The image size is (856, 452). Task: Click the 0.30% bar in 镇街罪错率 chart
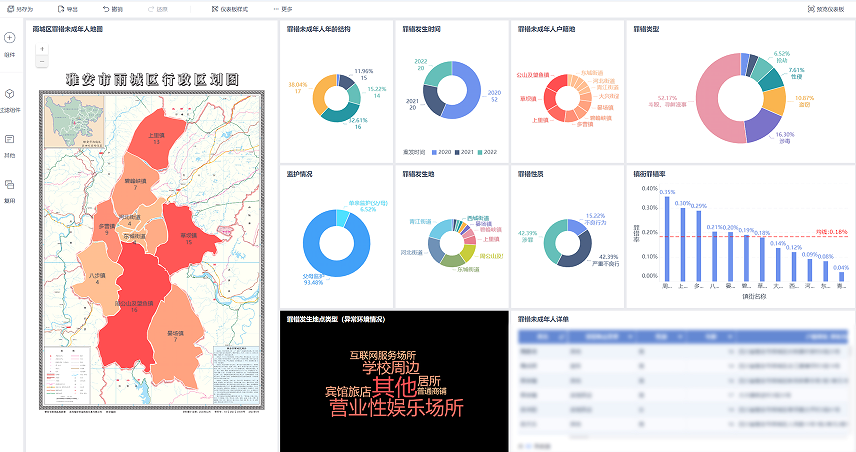click(682, 245)
